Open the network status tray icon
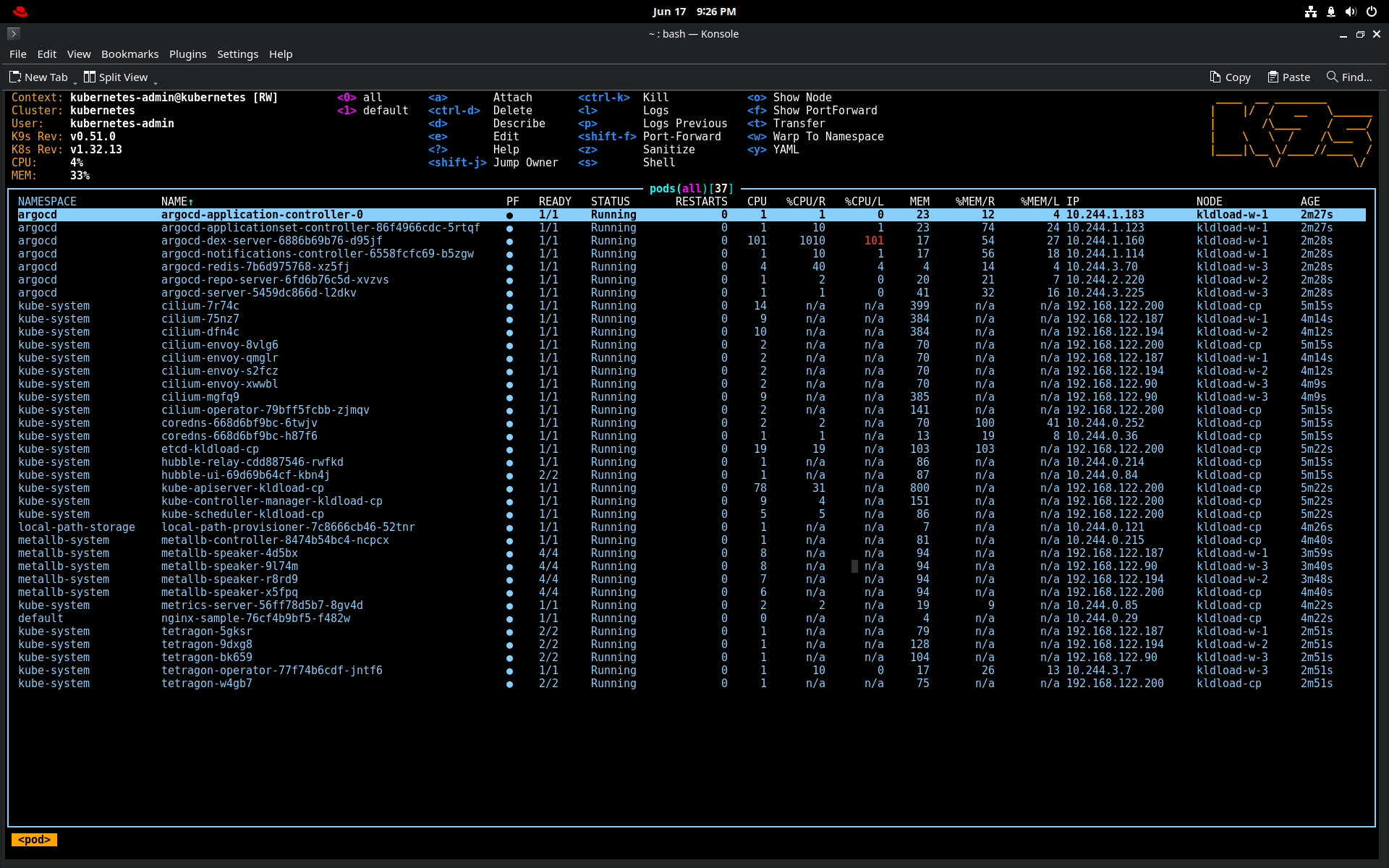 (x=1310, y=12)
